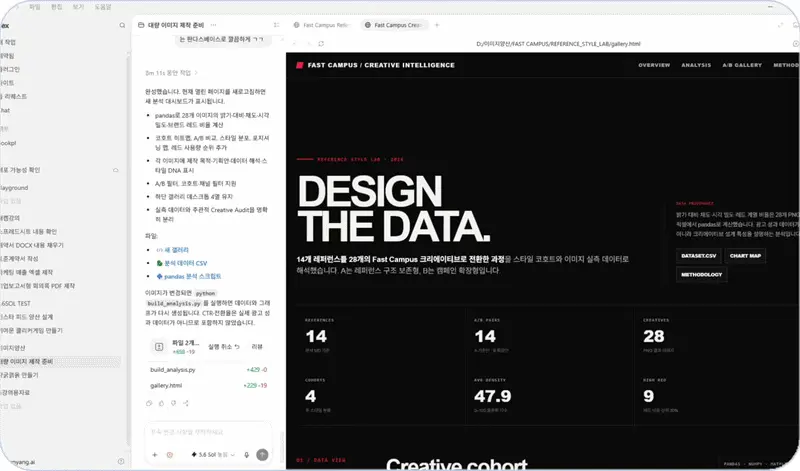Click into the follow-up message input field
The height and width of the screenshot is (471, 800).
point(208,432)
